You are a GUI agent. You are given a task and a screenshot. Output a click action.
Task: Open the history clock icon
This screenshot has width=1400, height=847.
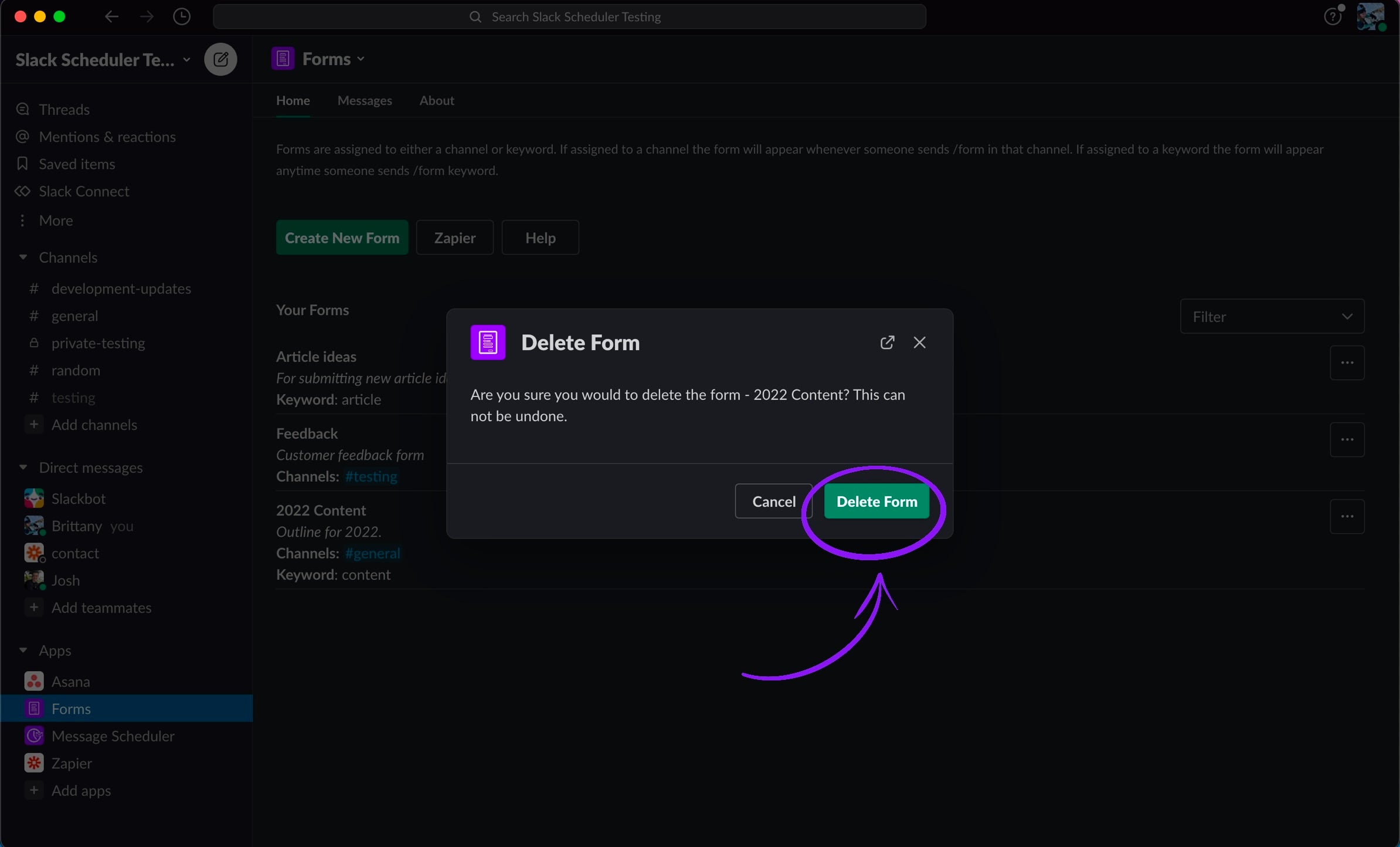182,16
